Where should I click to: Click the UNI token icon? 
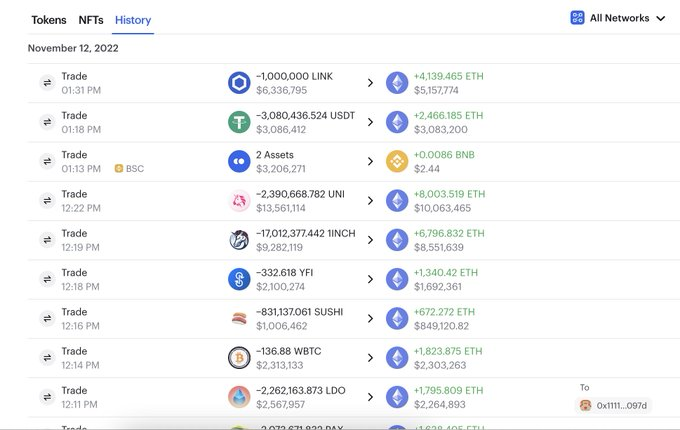(239, 201)
